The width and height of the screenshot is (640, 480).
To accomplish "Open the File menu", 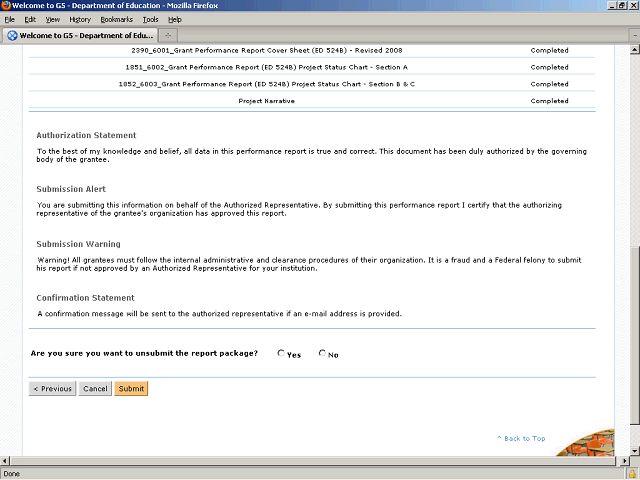I will tap(9, 20).
